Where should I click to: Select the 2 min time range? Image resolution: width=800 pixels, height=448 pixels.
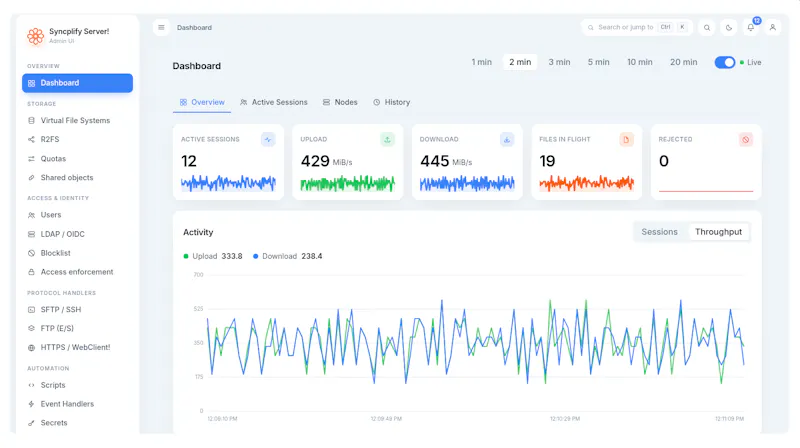[x=520, y=62]
